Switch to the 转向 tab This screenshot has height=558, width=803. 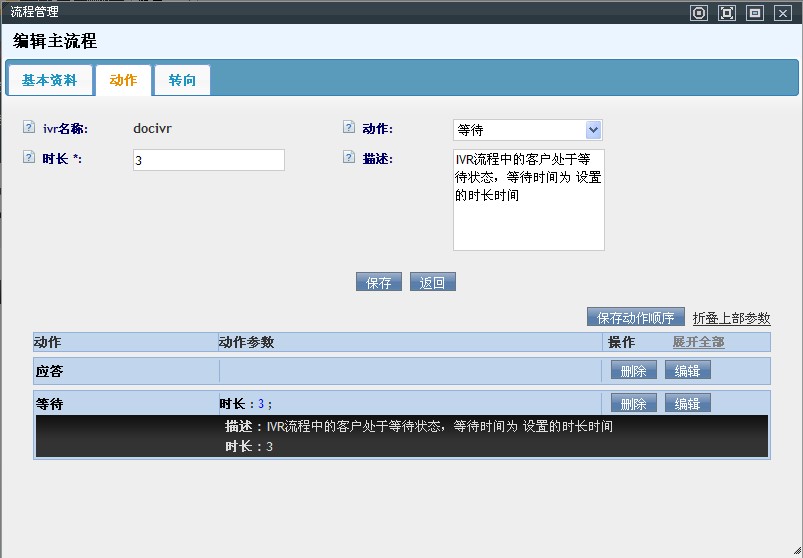click(182, 80)
